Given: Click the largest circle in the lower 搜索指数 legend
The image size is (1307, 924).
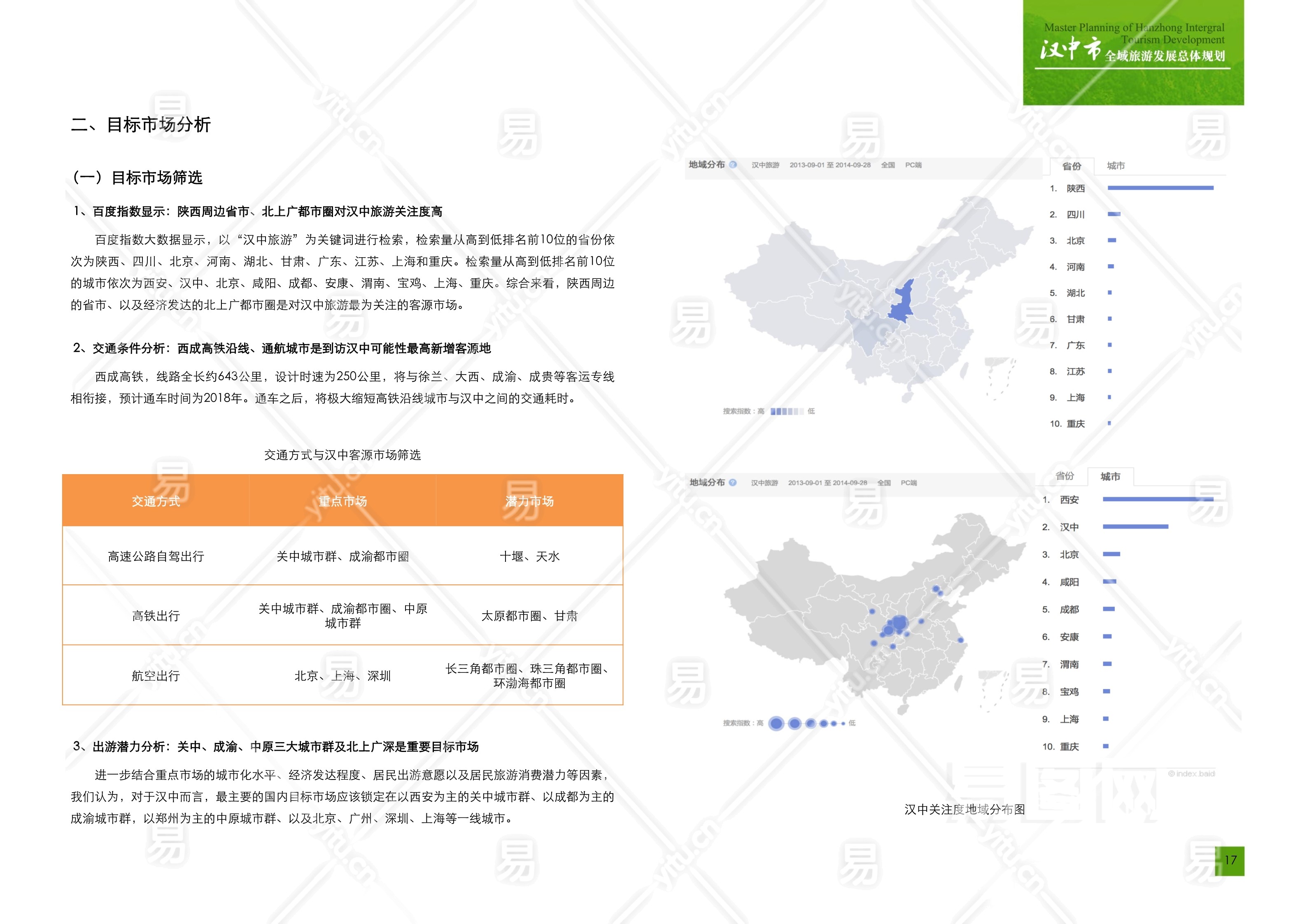Looking at the screenshot, I should [x=776, y=723].
